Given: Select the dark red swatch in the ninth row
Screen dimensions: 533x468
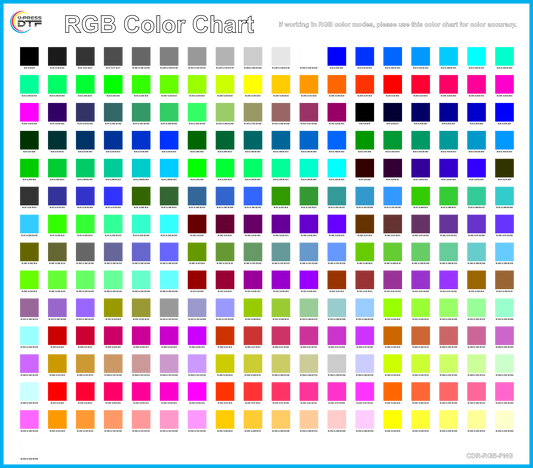Looking at the screenshot, I should [x=197, y=280].
